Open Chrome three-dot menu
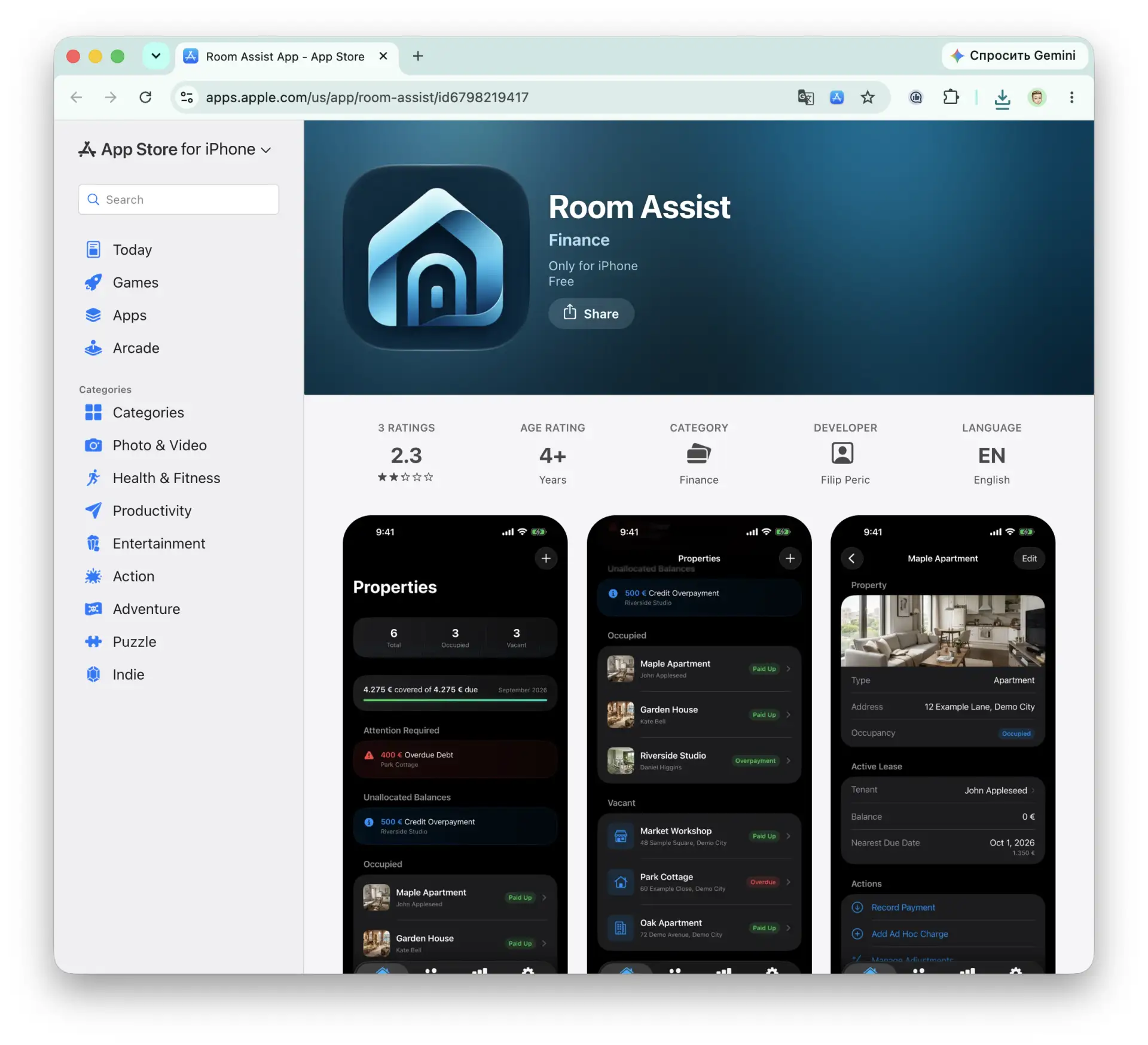The image size is (1148, 1045). pyautogui.click(x=1071, y=97)
